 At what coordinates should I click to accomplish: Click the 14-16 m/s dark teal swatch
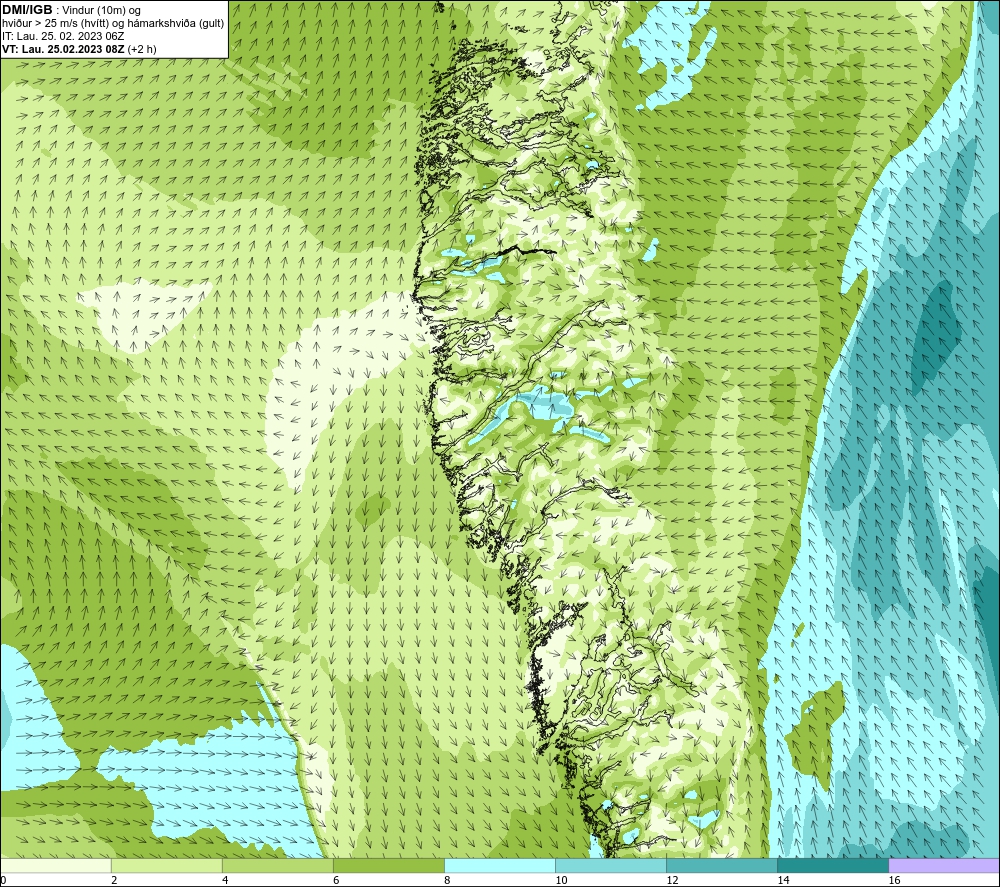coord(832,865)
